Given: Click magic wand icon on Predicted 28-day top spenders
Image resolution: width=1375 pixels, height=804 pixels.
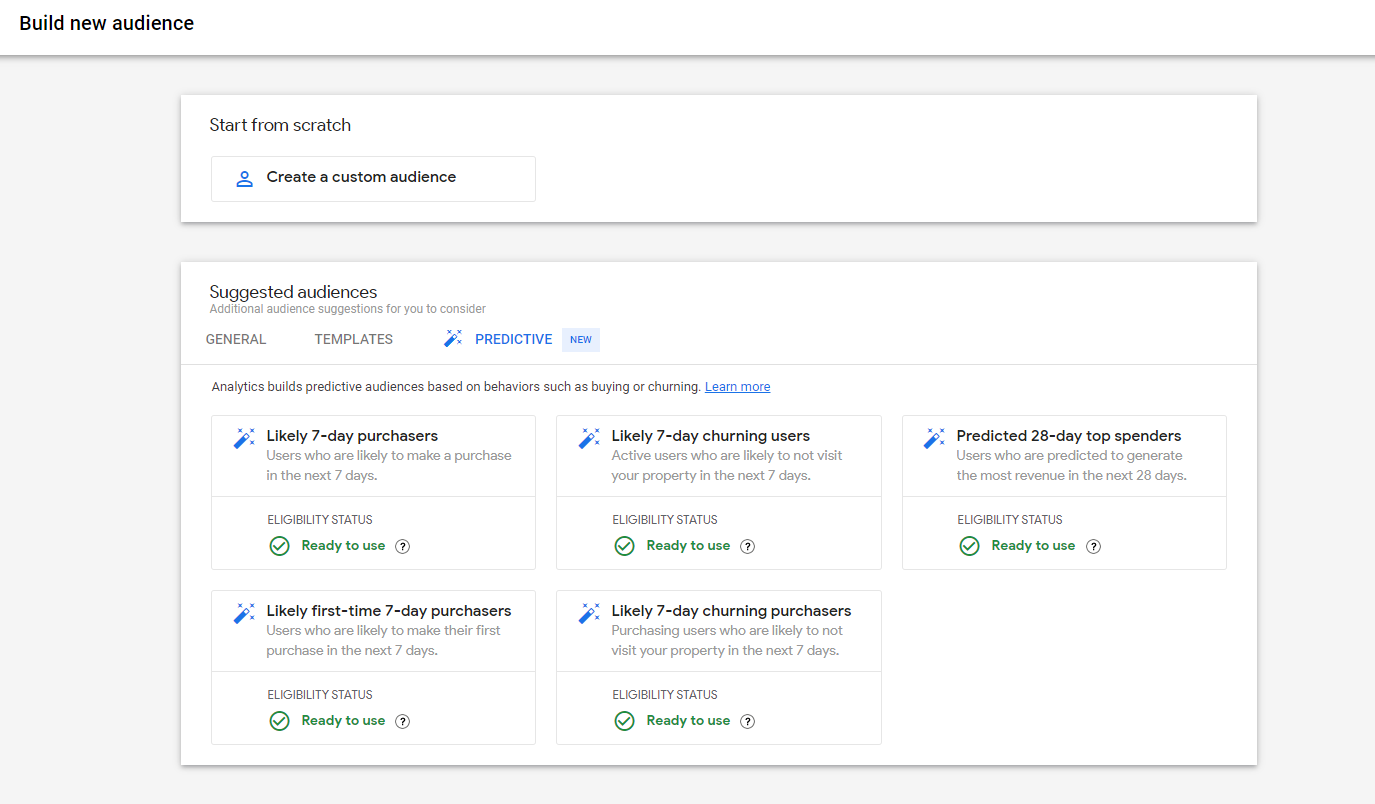Looking at the screenshot, I should (x=934, y=439).
